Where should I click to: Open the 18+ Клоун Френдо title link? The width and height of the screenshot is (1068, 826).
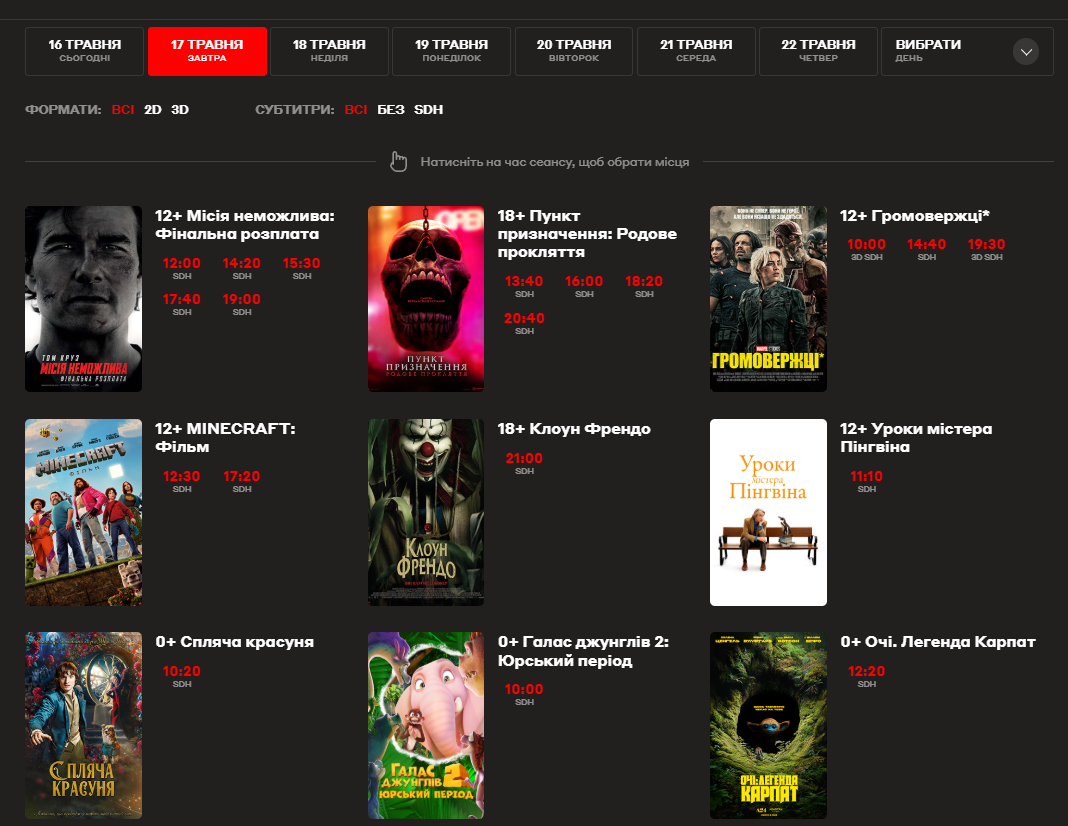(x=574, y=429)
